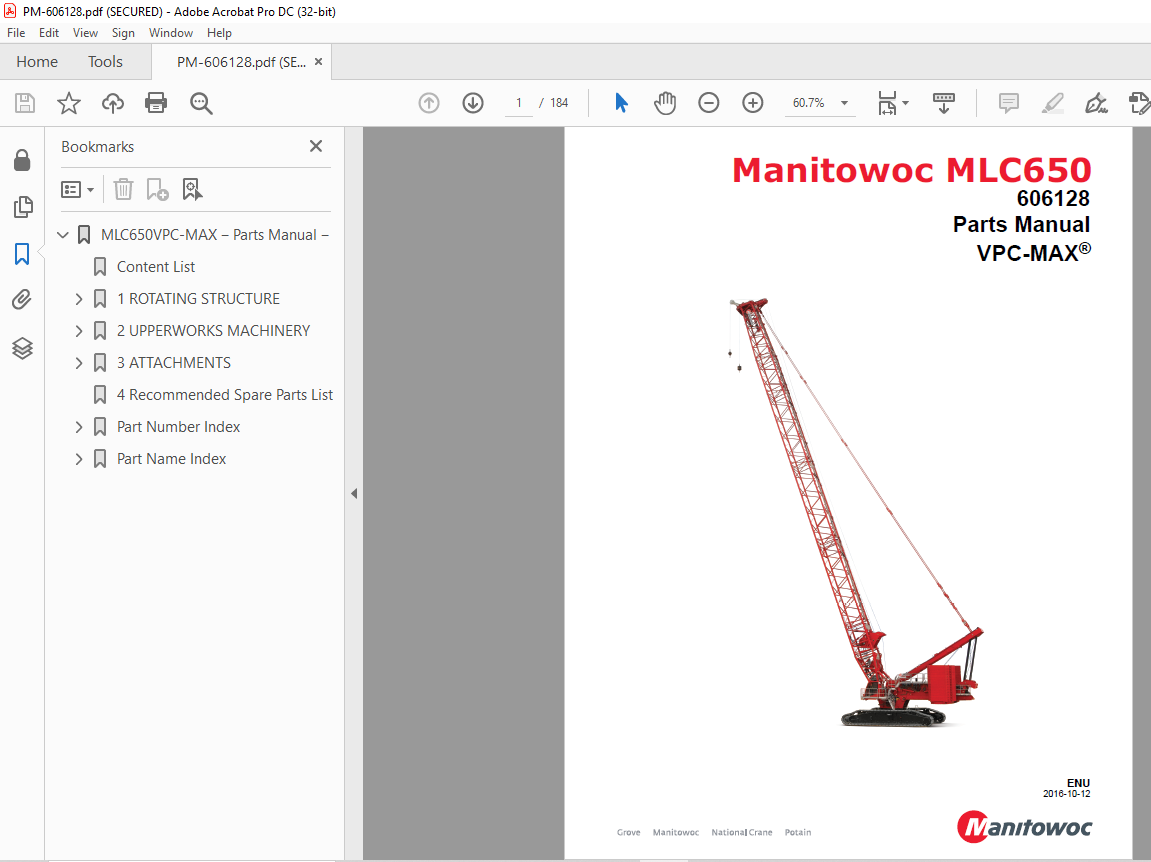Find the current bookmark
The height and width of the screenshot is (862, 1151).
pos(192,189)
